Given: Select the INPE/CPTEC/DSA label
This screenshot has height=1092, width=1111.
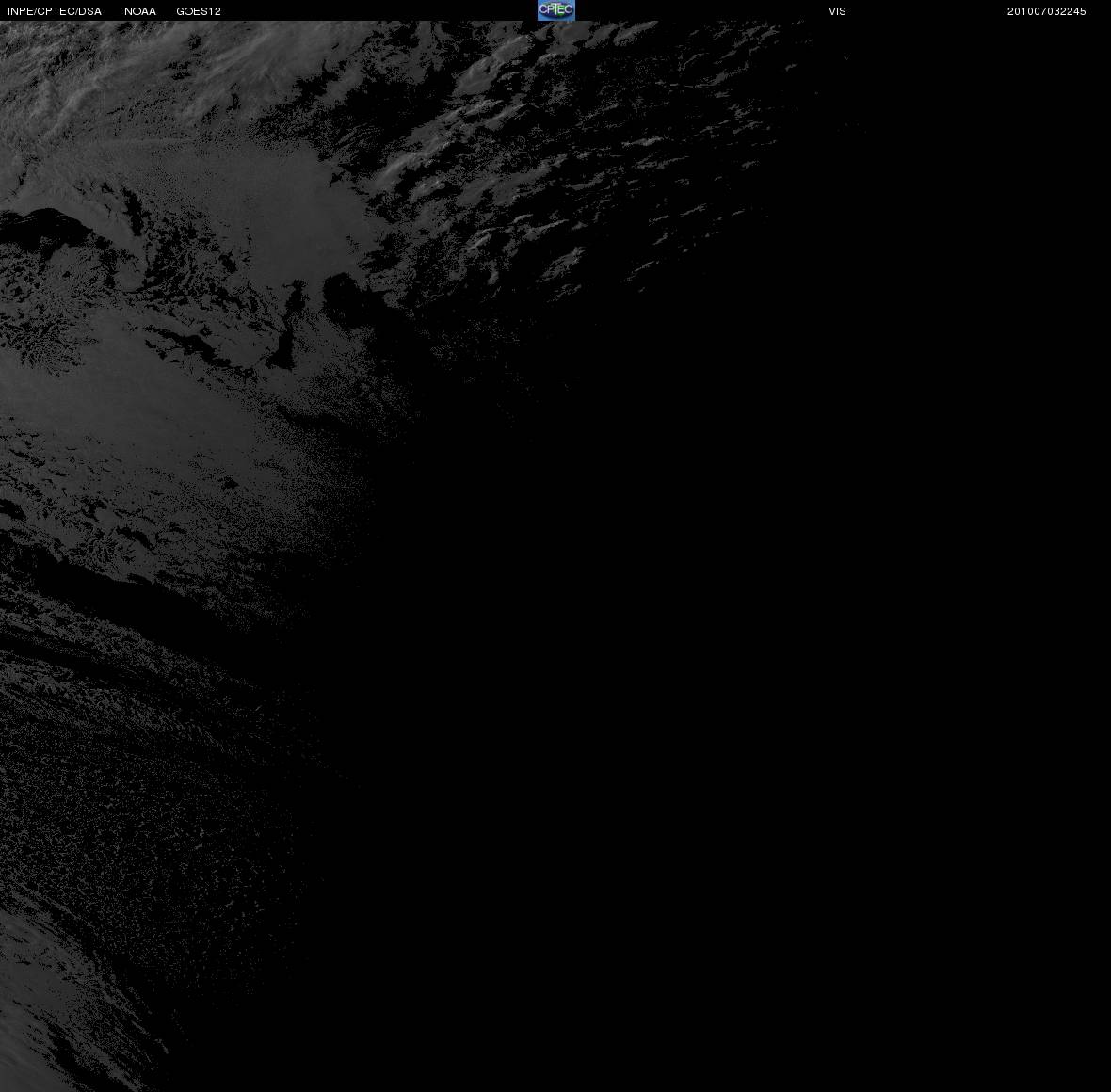Looking at the screenshot, I should [55, 11].
